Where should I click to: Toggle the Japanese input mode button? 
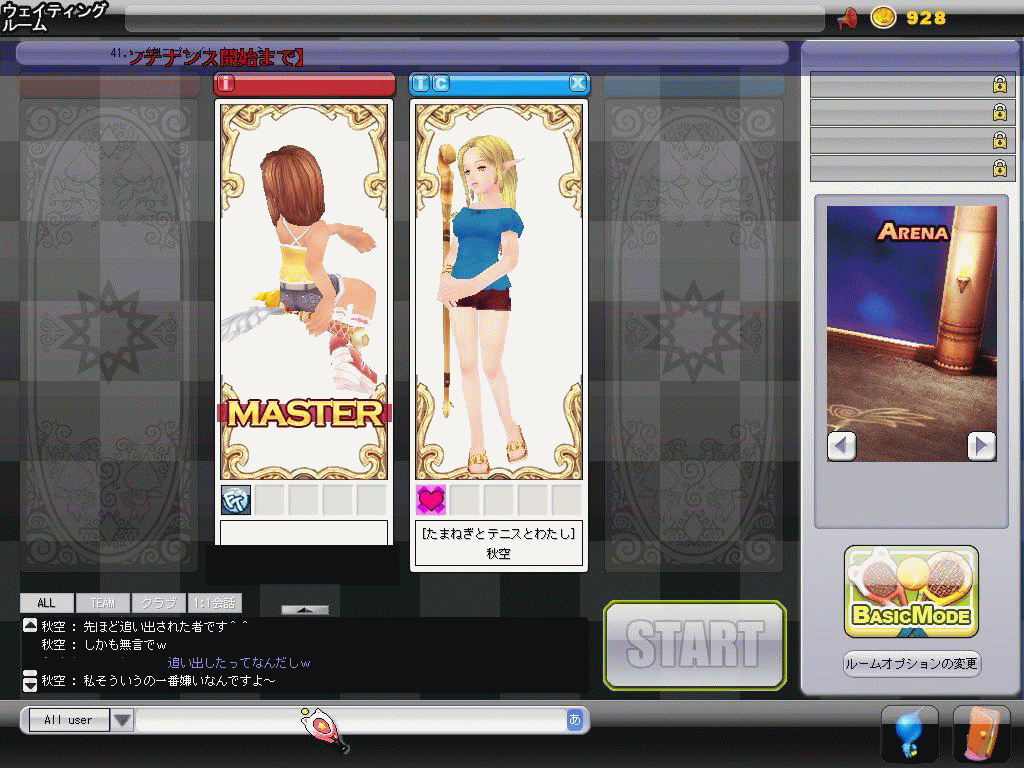coord(574,720)
